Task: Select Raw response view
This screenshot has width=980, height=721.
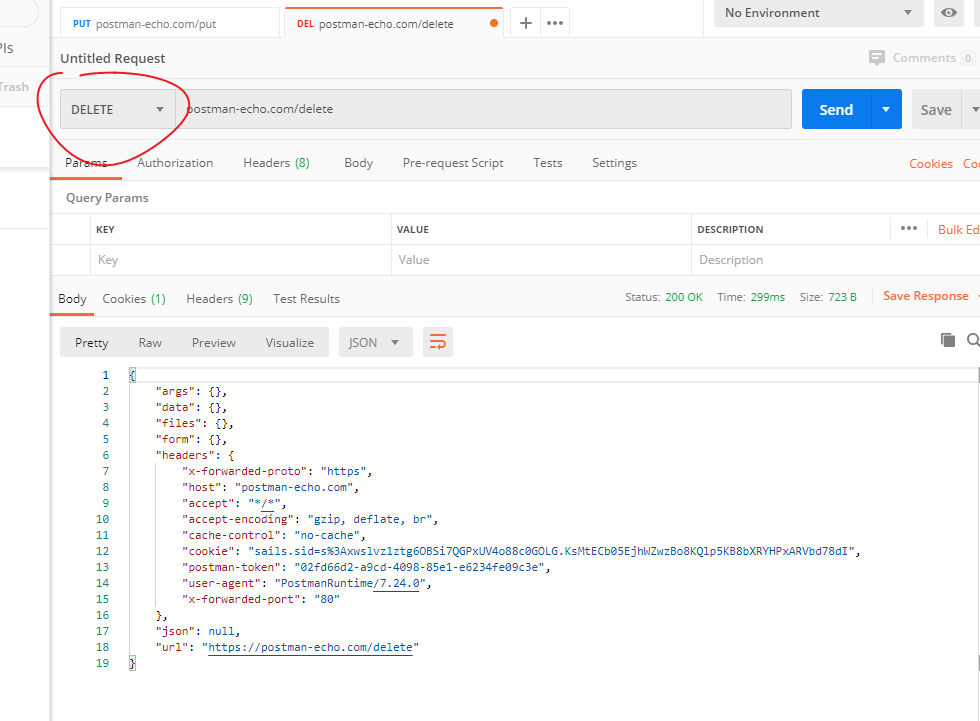Action: (150, 342)
